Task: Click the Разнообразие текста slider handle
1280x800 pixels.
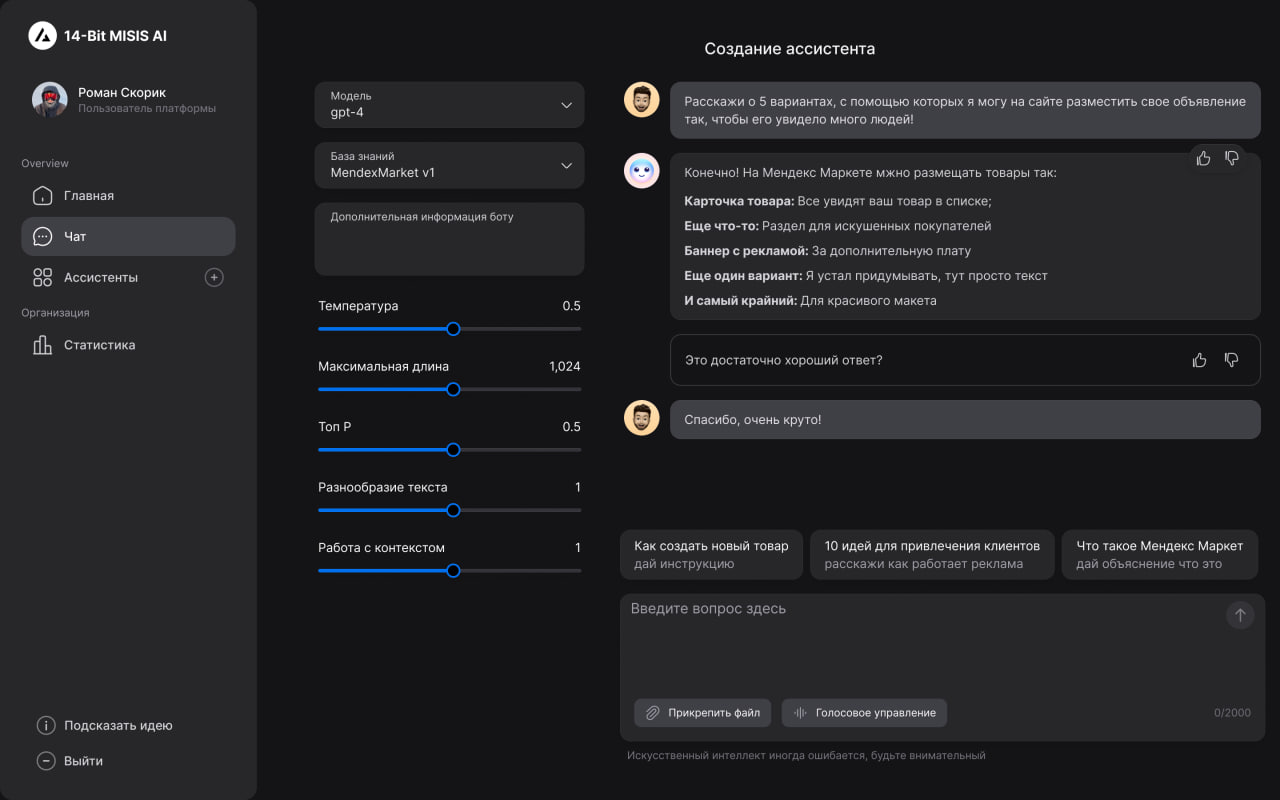Action: (x=453, y=510)
